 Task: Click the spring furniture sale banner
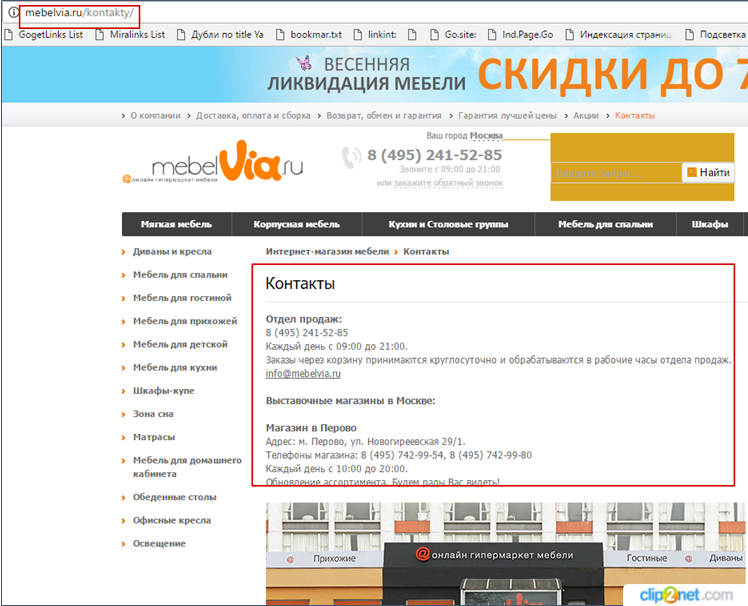pyautogui.click(x=374, y=74)
